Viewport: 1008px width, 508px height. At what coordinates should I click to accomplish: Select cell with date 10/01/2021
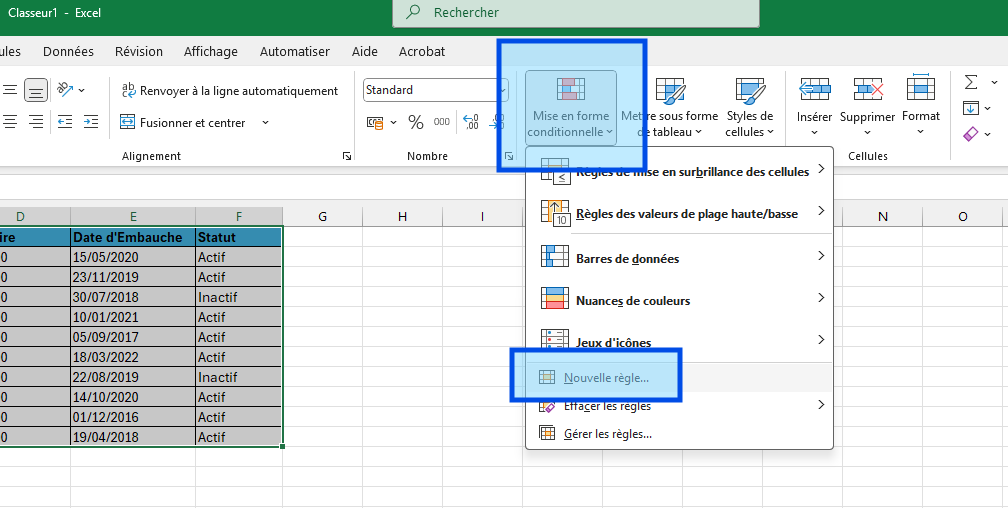pyautogui.click(x=133, y=316)
